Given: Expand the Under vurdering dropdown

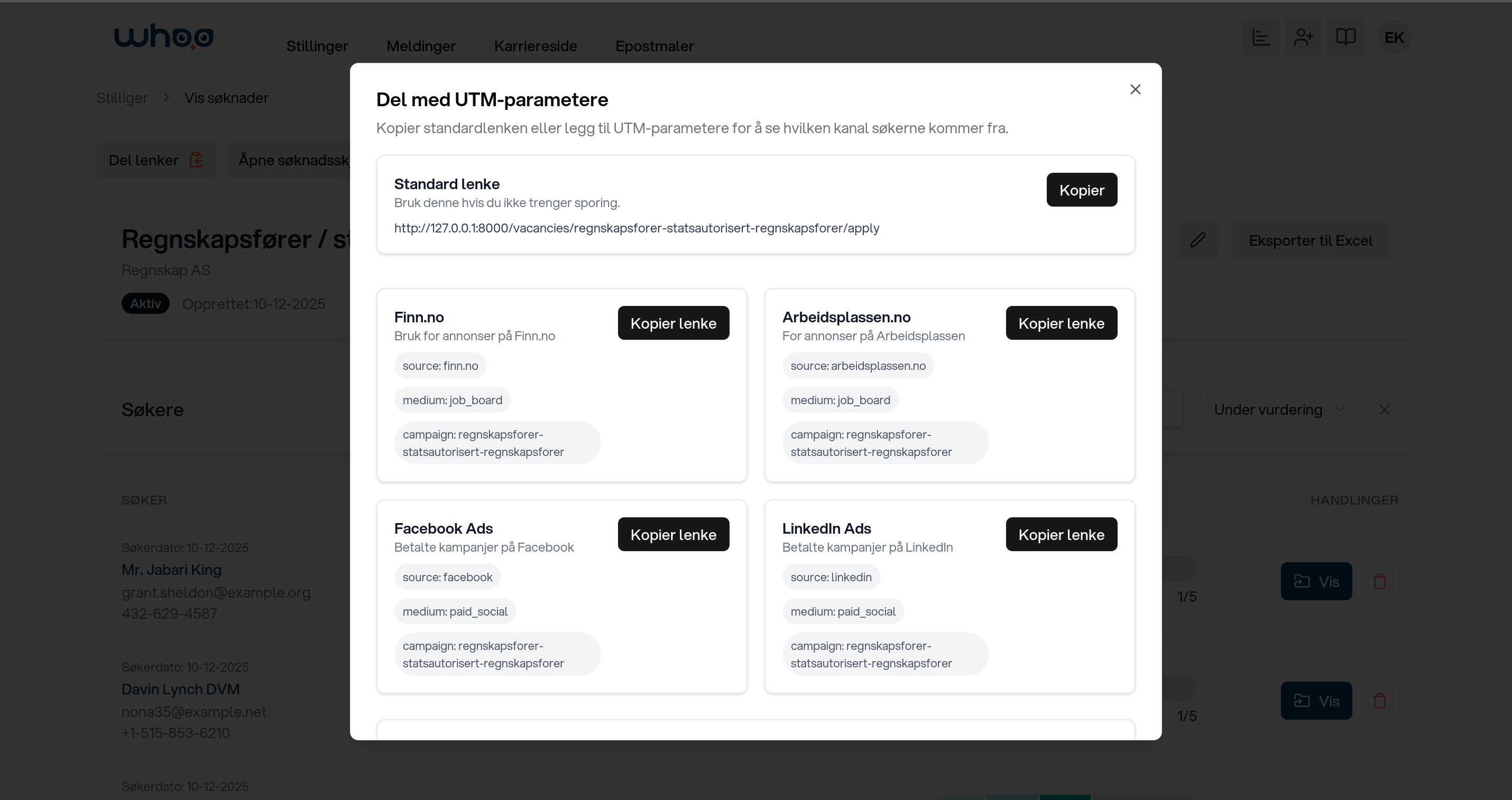Looking at the screenshot, I should (x=1279, y=410).
